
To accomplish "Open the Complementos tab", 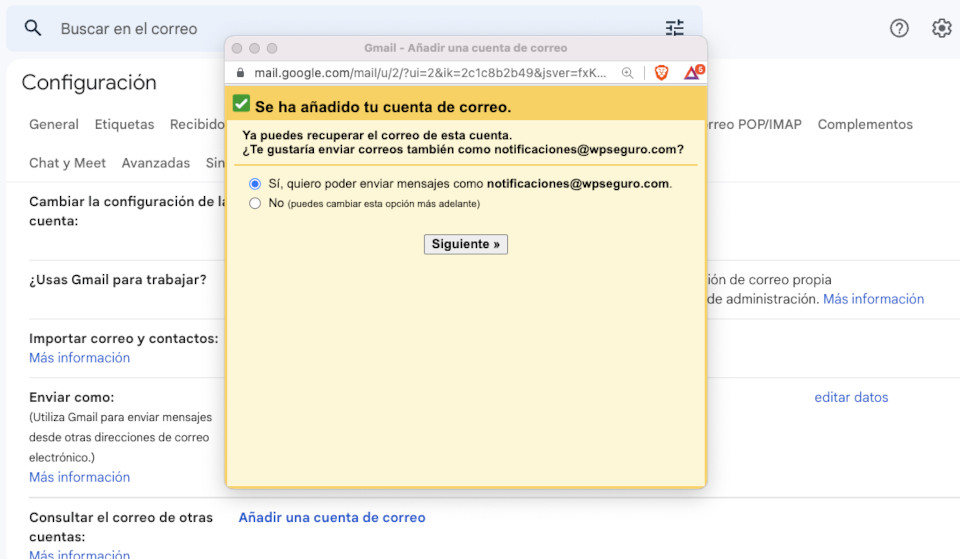I will [865, 124].
